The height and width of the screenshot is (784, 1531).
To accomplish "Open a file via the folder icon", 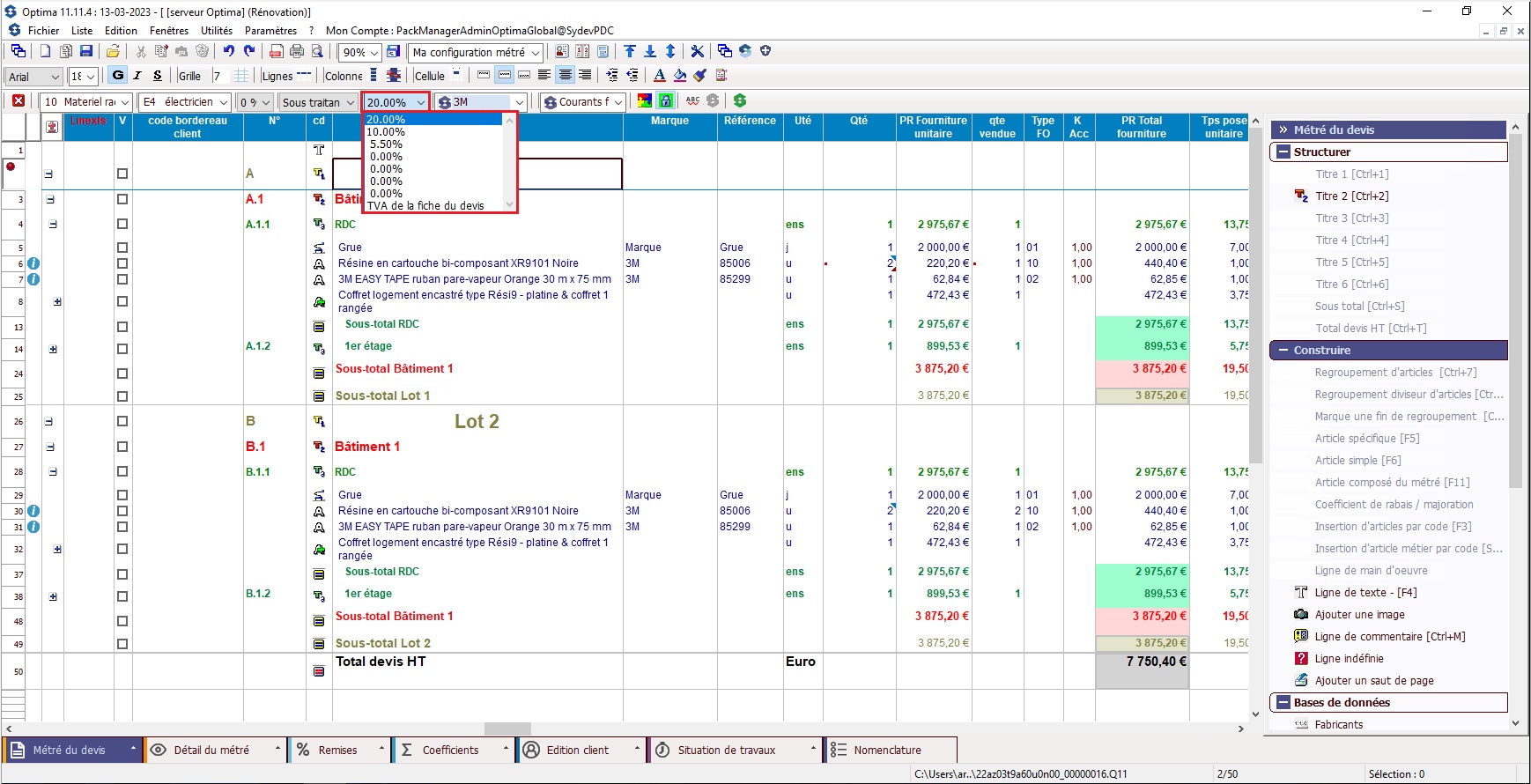I will pos(113,52).
